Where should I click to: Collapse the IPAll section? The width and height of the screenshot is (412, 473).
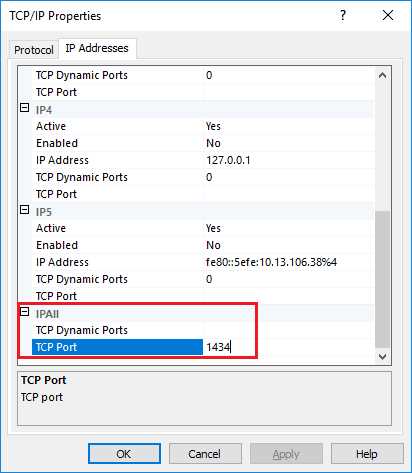[25, 312]
